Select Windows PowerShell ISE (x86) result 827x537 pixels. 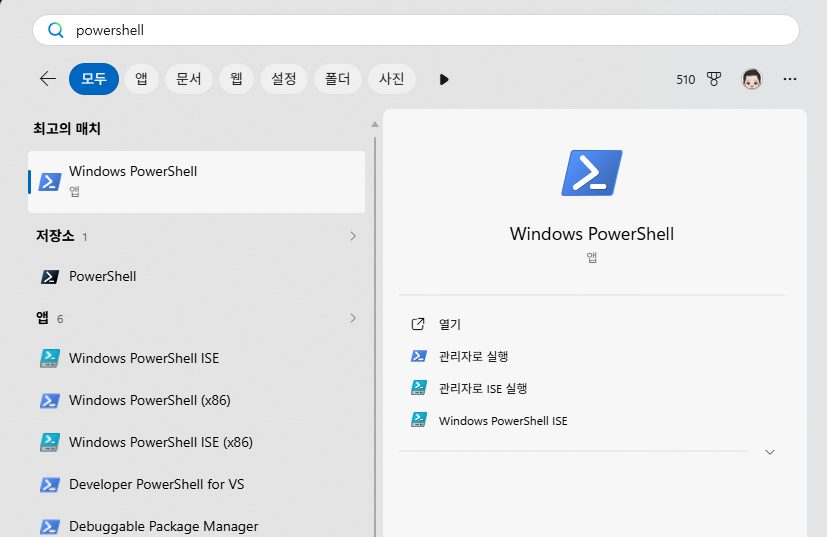(x=196, y=442)
